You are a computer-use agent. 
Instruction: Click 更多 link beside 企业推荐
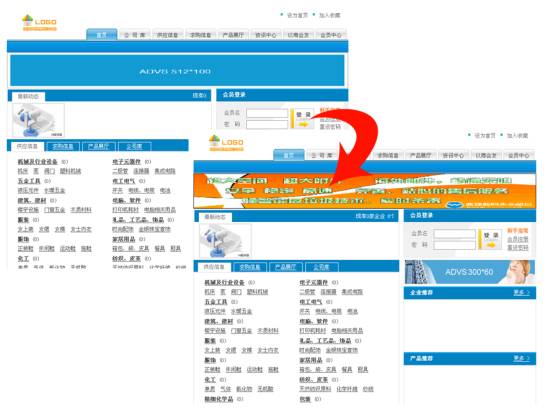(521, 293)
